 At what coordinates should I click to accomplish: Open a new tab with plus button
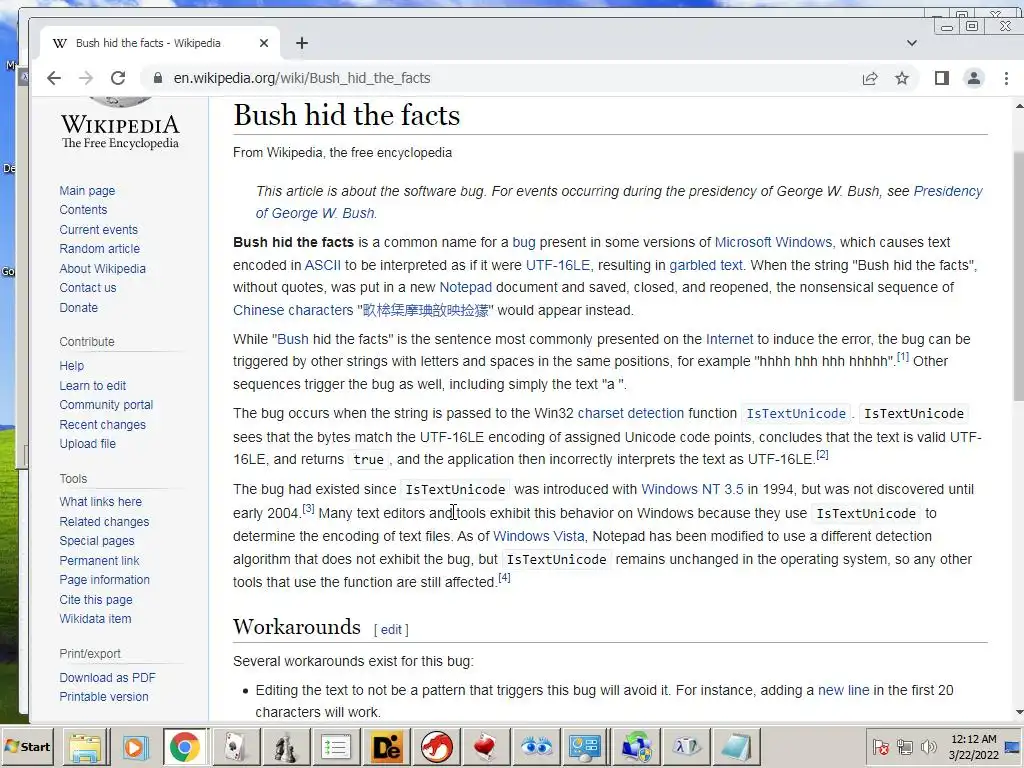[302, 43]
